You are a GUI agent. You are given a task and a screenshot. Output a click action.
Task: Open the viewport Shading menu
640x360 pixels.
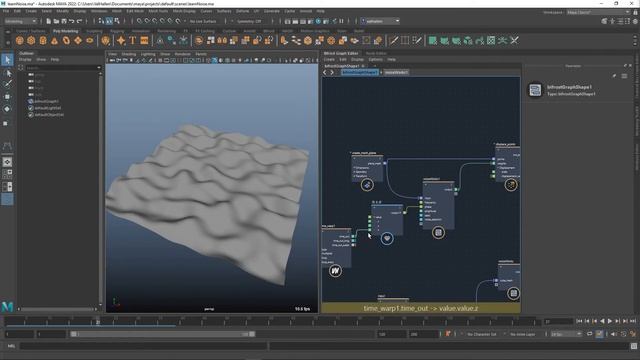click(129, 54)
